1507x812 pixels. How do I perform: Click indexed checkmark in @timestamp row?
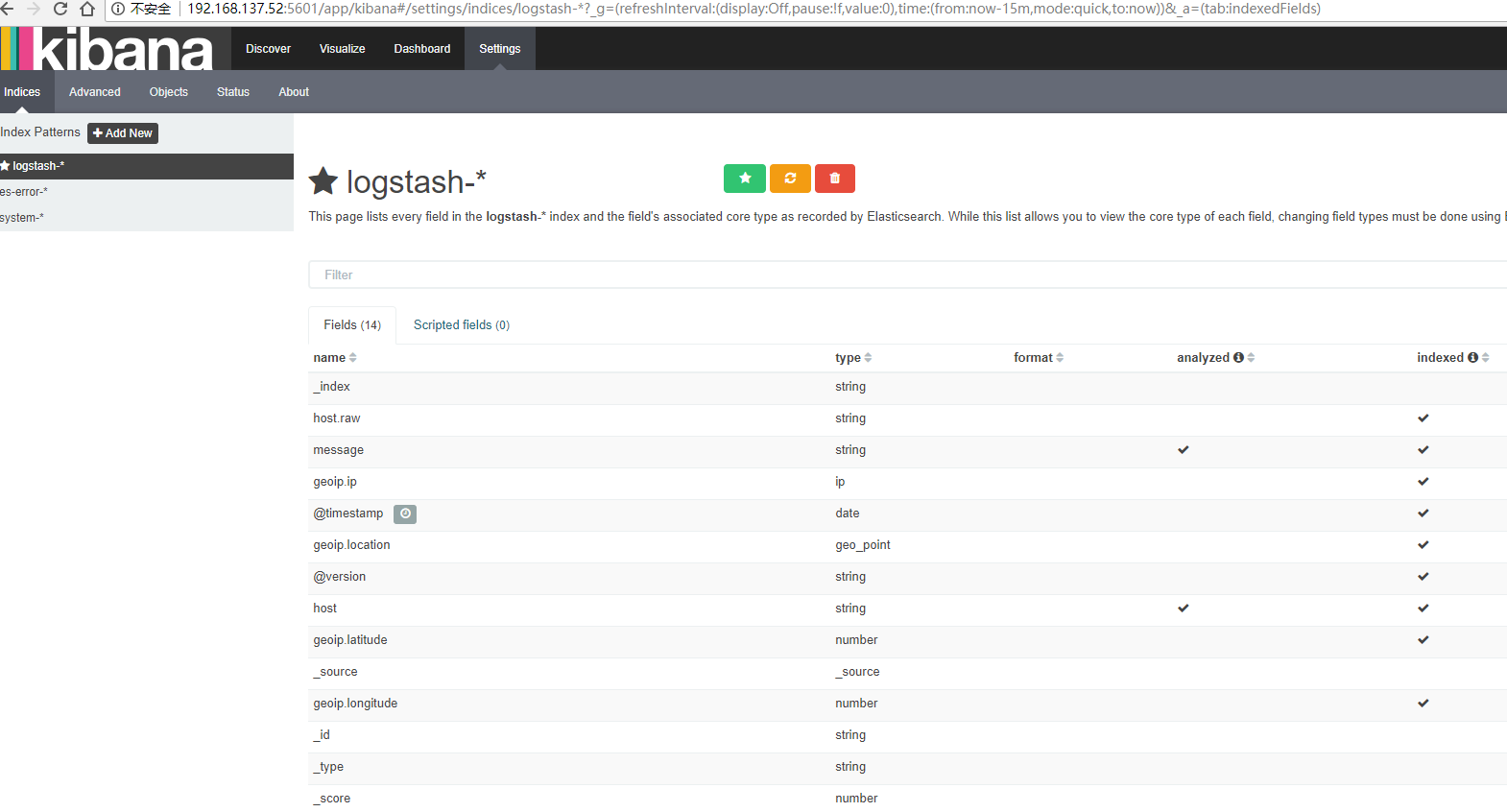pyautogui.click(x=1423, y=513)
